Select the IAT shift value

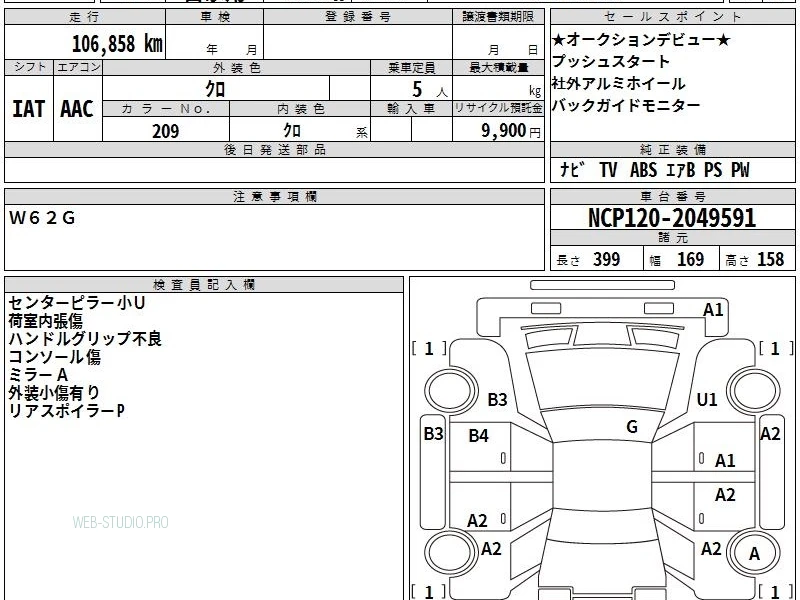(29, 109)
